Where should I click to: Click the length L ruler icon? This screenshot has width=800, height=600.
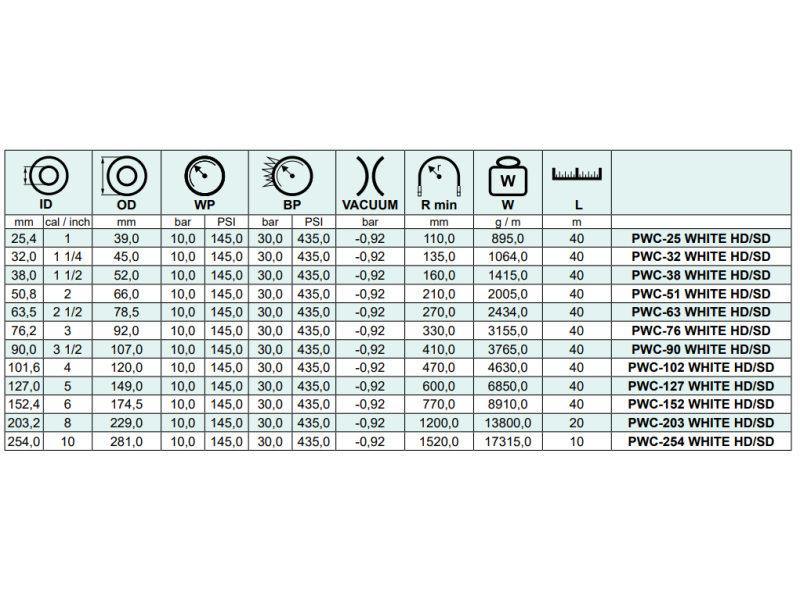coord(576,174)
